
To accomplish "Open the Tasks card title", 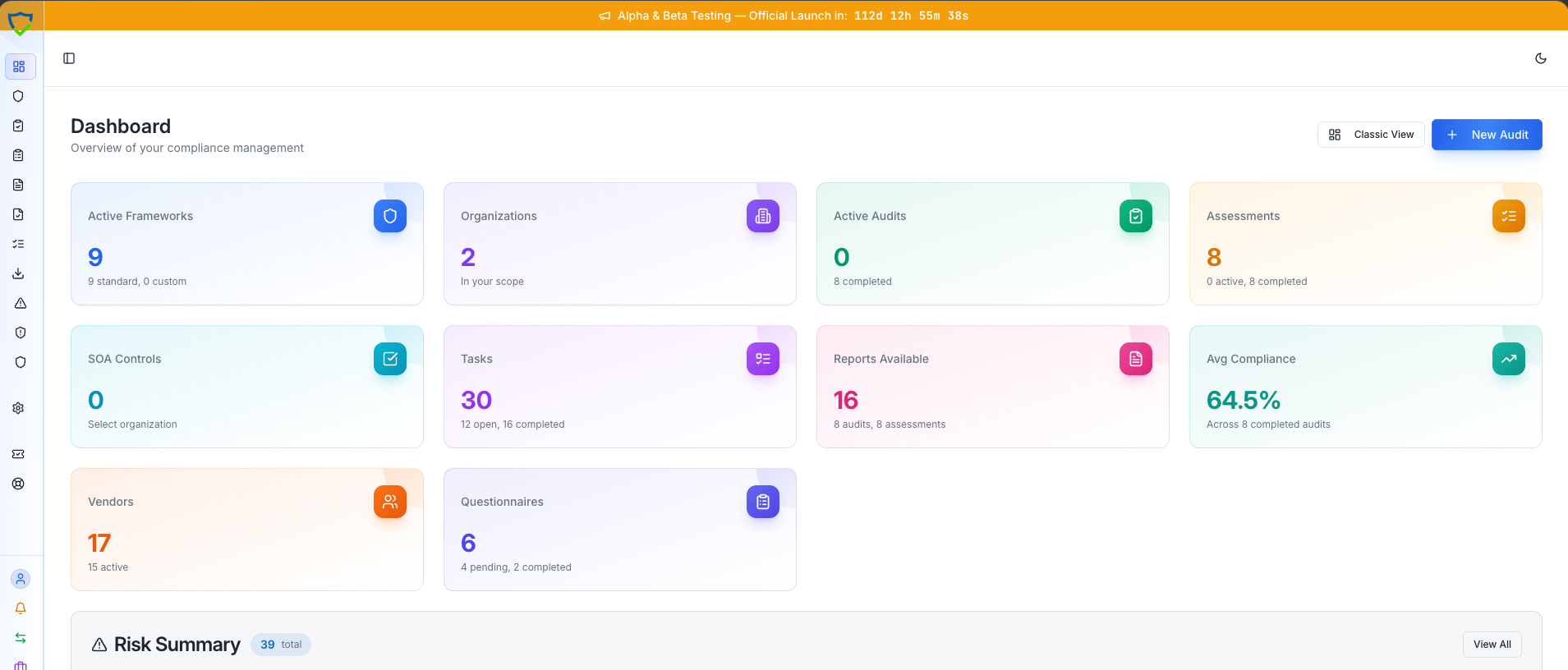I will [476, 359].
